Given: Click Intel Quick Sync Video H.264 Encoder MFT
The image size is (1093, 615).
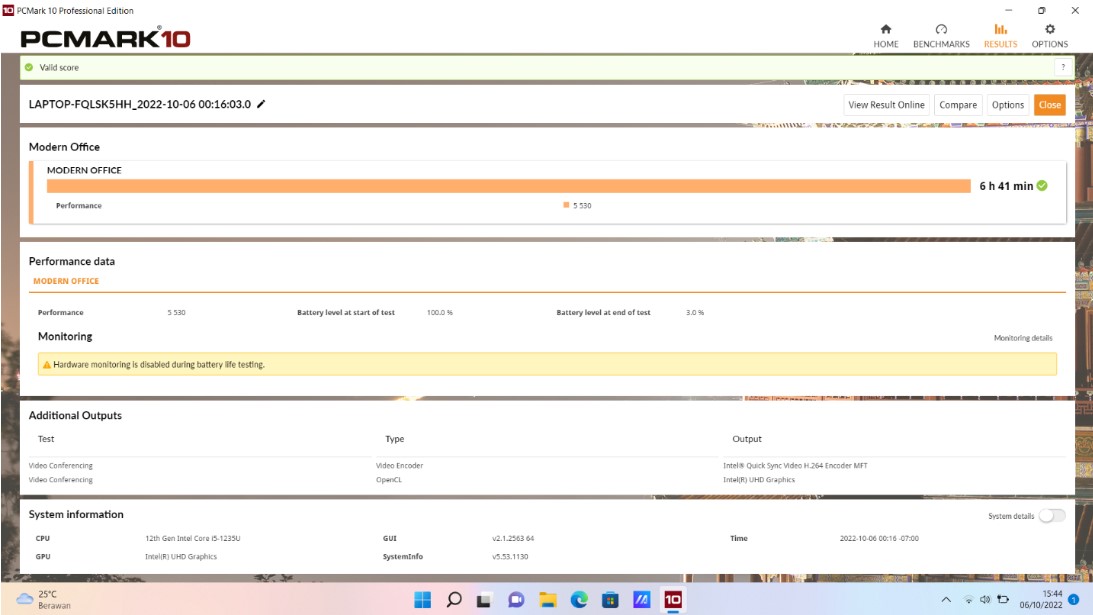Looking at the screenshot, I should pos(795,466).
